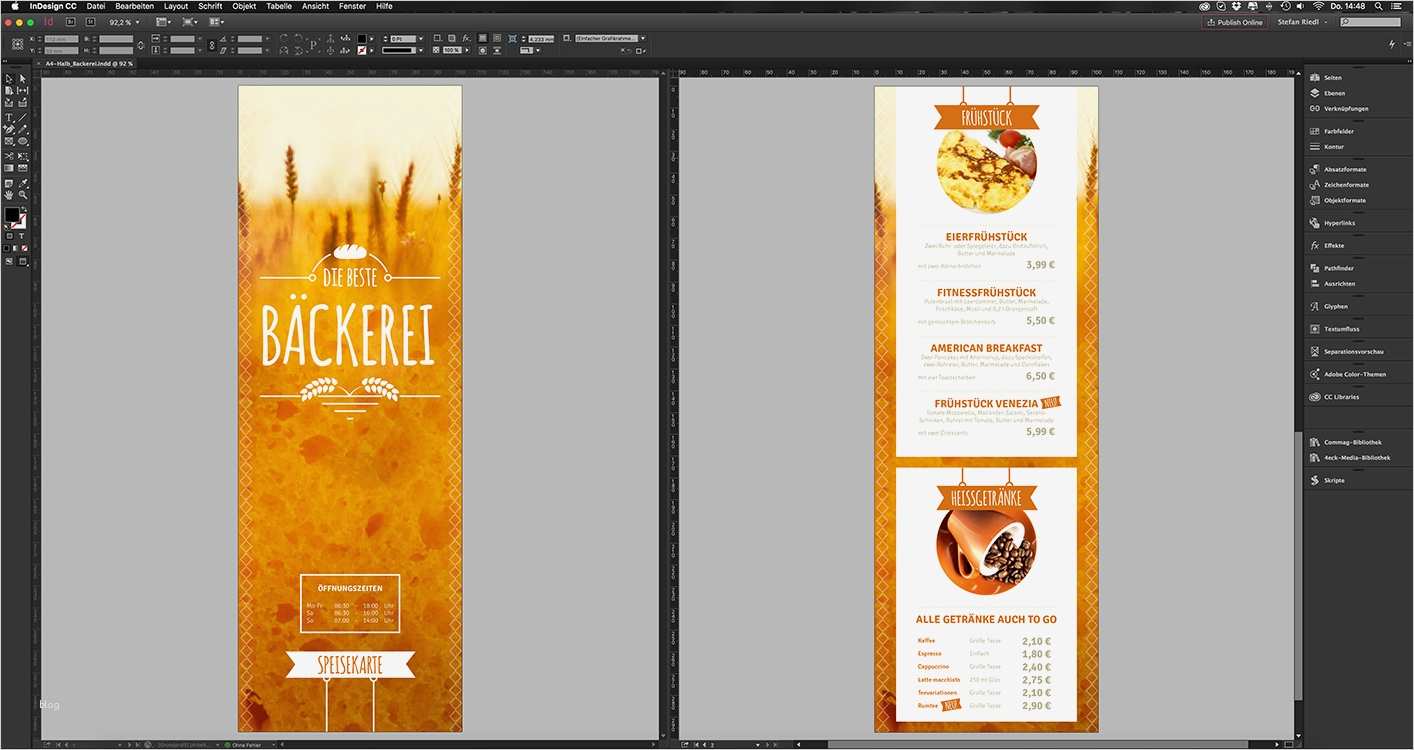Select the A4-Halb_Backerei.indd document tab
The height and width of the screenshot is (750, 1414).
(x=85, y=63)
